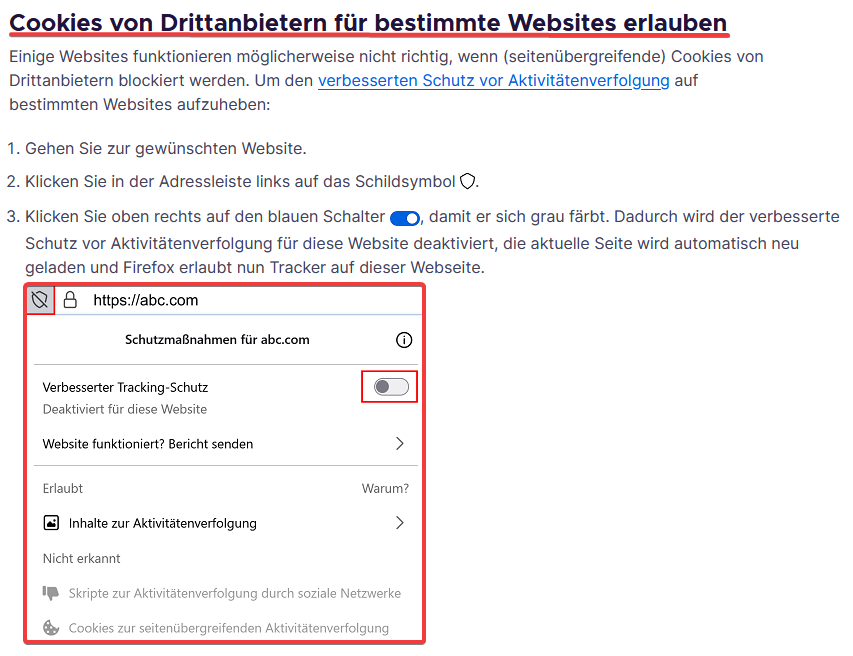Open the info icon in protections panel header
Image resolution: width=853 pixels, height=656 pixels.
(404, 340)
